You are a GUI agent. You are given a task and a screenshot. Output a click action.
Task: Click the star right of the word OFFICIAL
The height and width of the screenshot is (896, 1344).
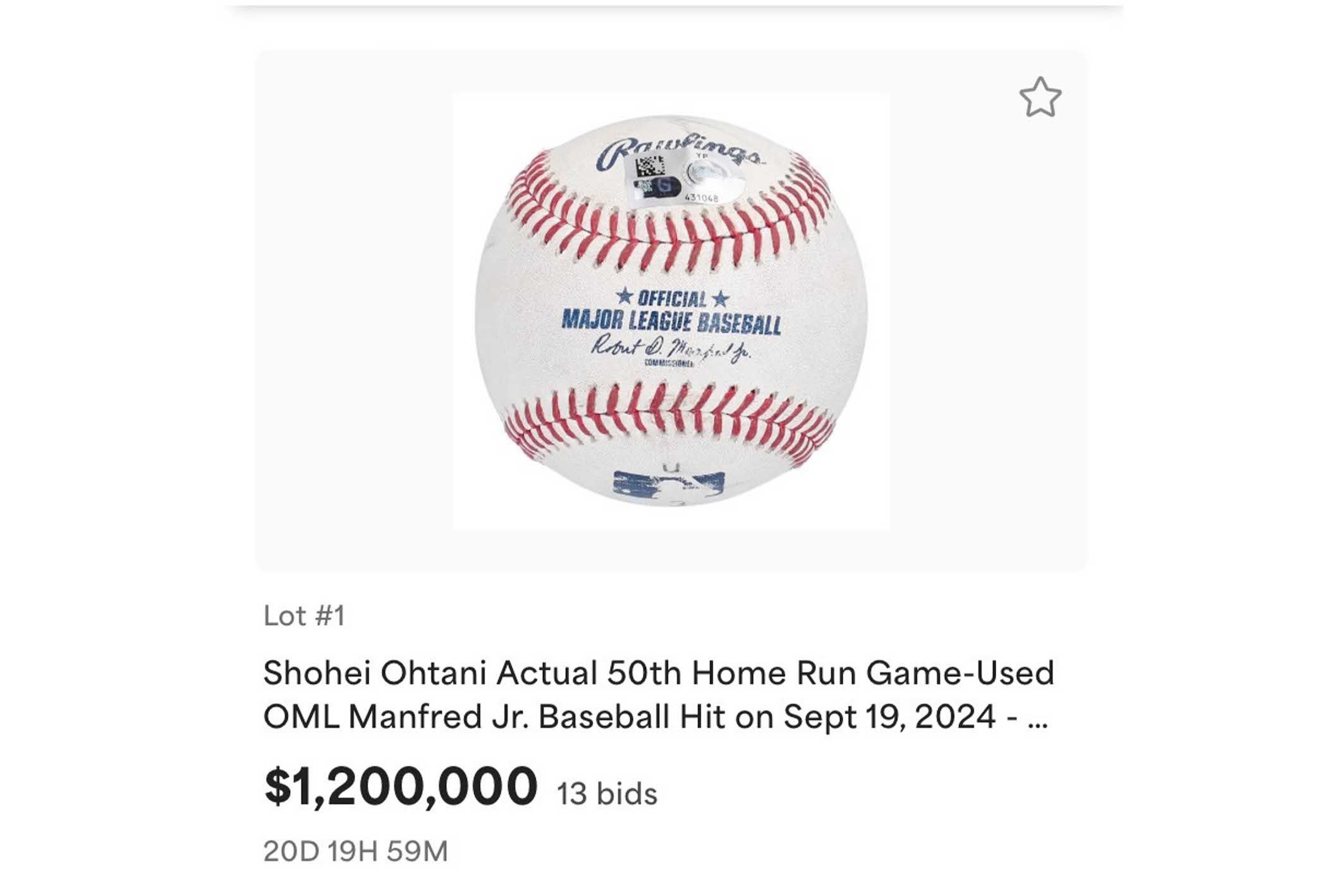721,298
